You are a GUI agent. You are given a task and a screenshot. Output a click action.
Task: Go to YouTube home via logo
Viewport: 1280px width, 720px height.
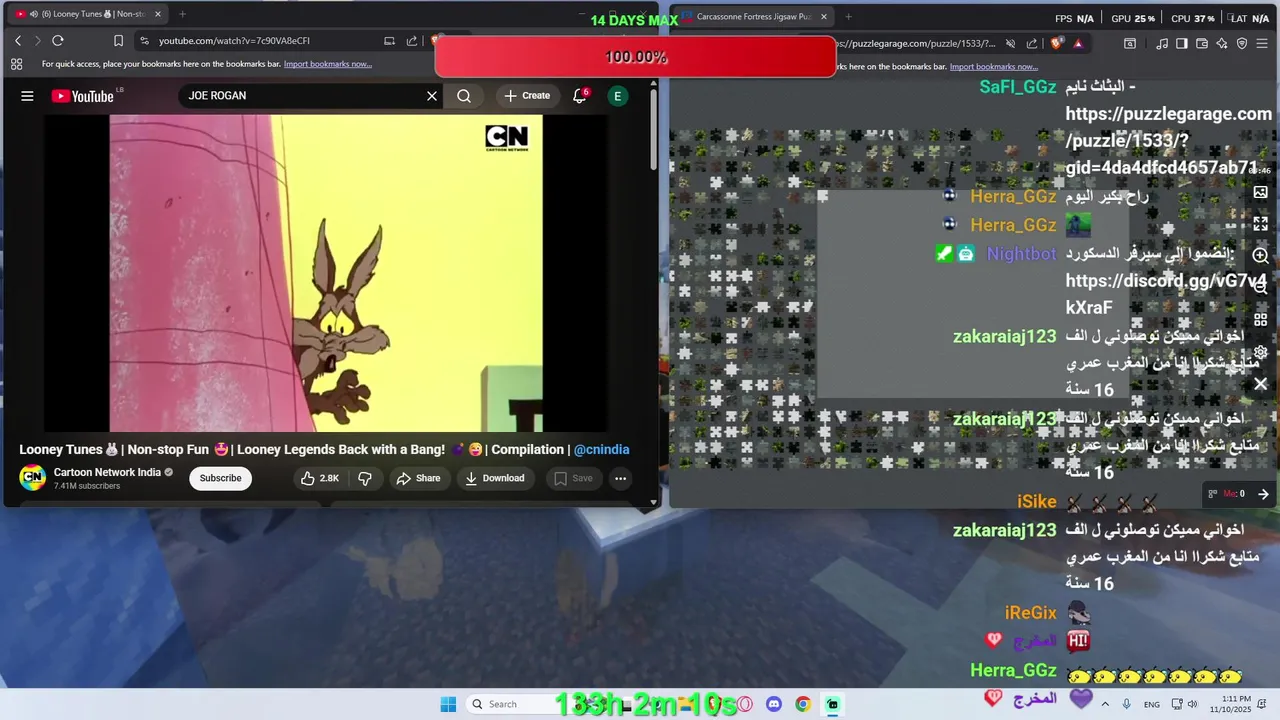click(x=83, y=96)
